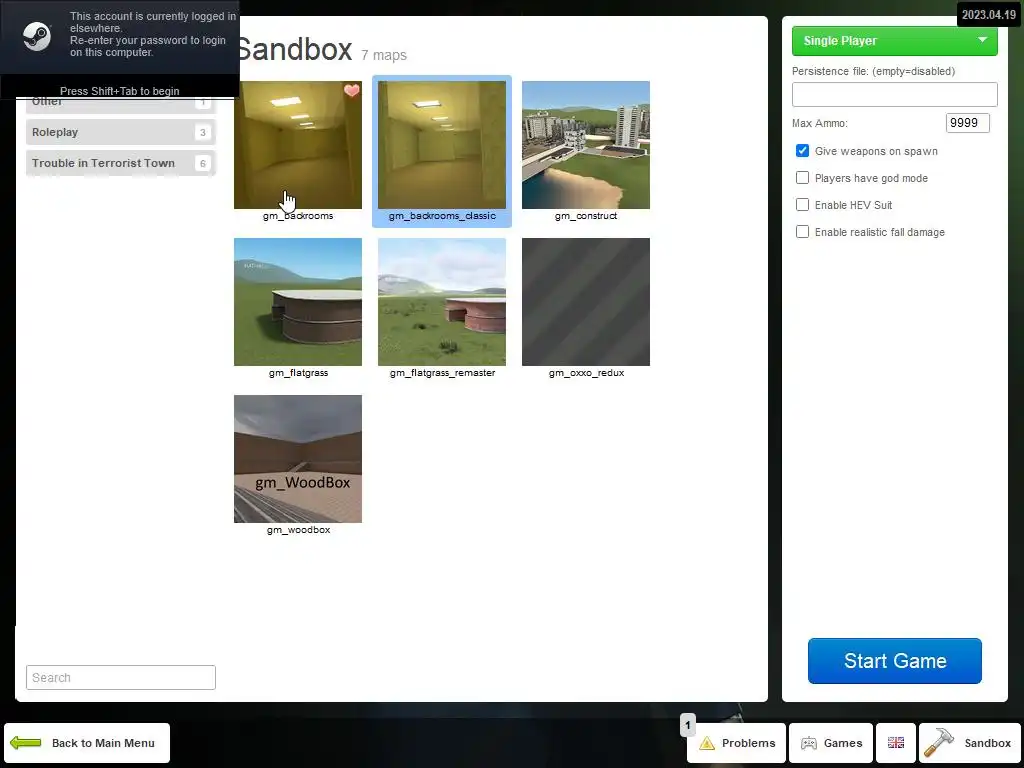Click the Persistence file input field
Image resolution: width=1024 pixels, height=768 pixels.
pos(895,94)
